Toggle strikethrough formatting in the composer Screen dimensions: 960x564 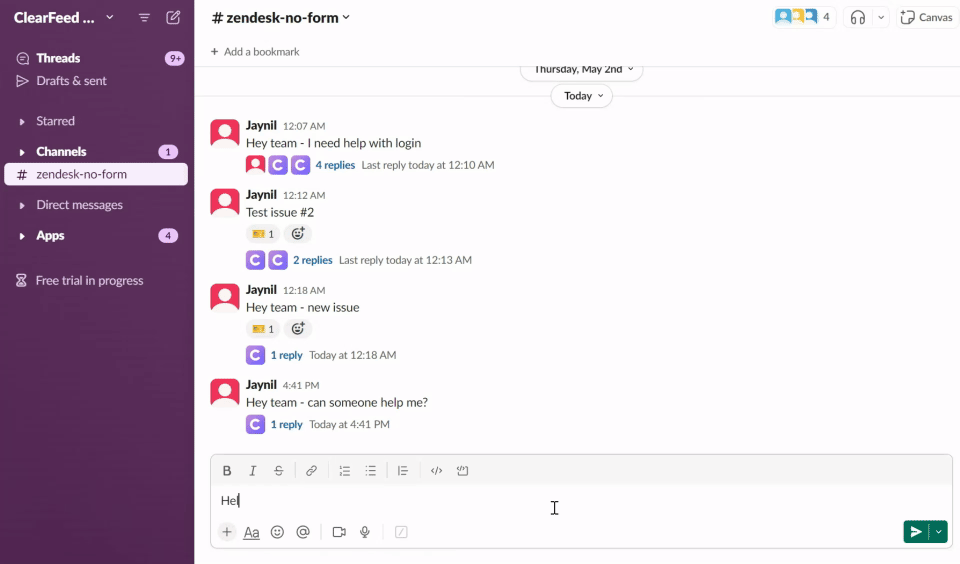point(279,471)
